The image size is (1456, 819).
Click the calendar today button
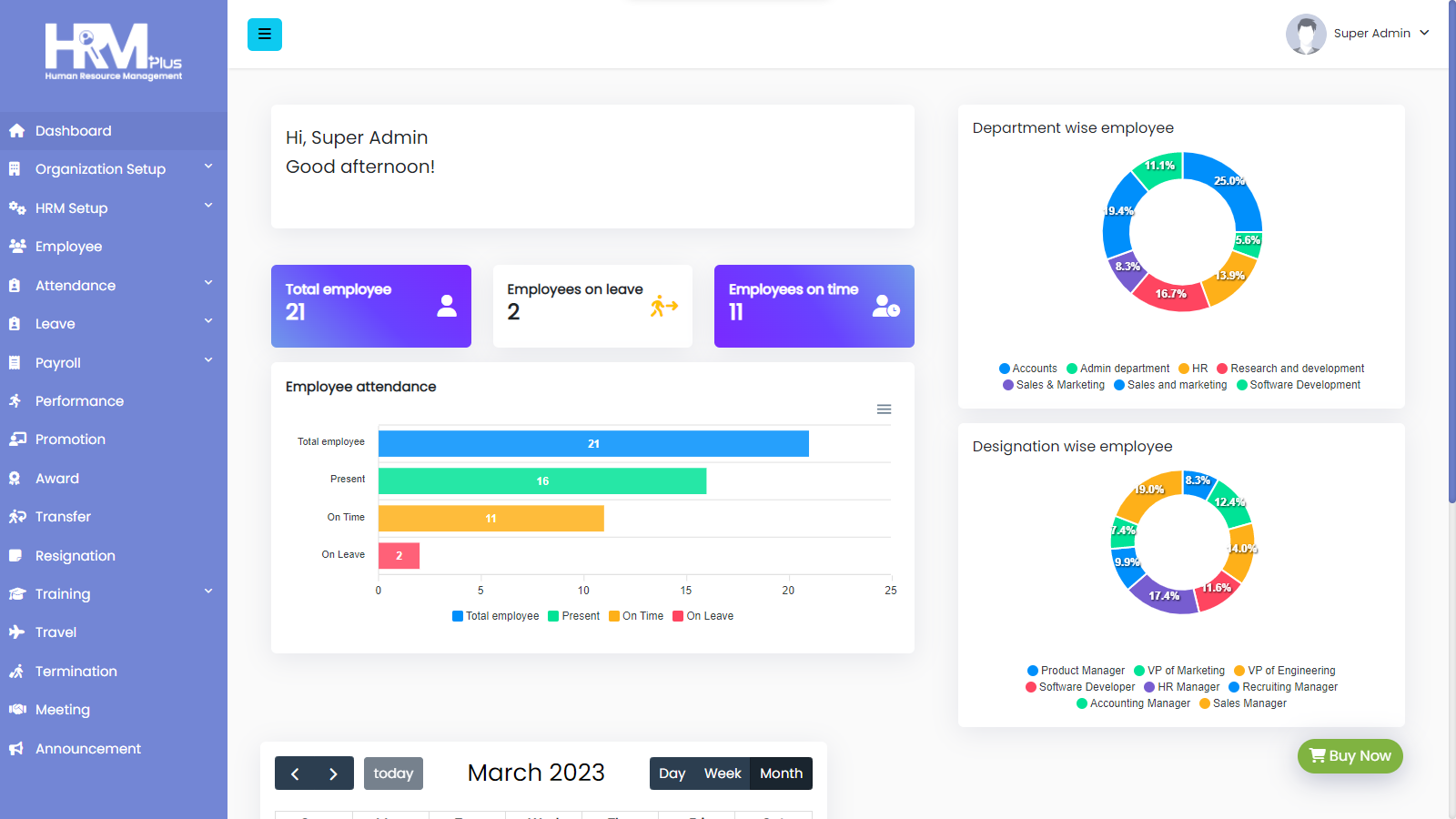click(x=393, y=773)
